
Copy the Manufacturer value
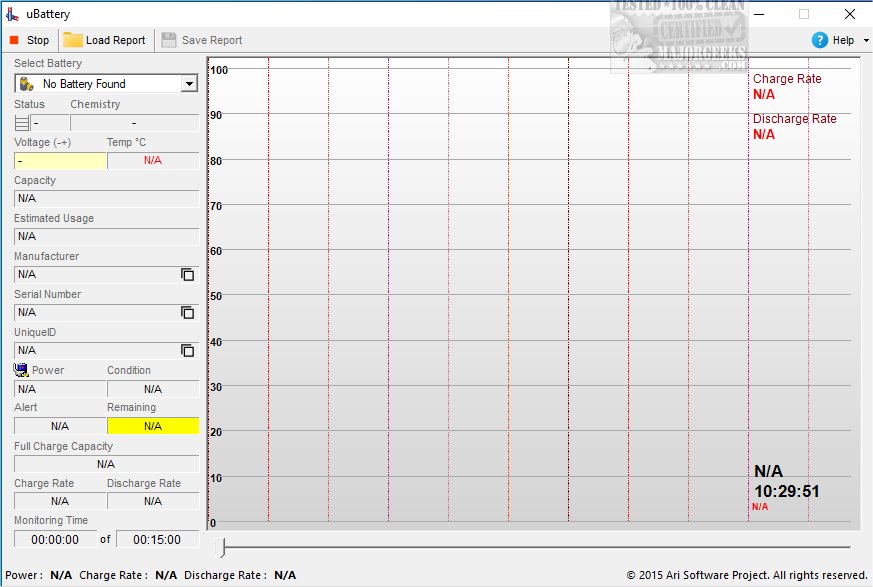tap(188, 274)
